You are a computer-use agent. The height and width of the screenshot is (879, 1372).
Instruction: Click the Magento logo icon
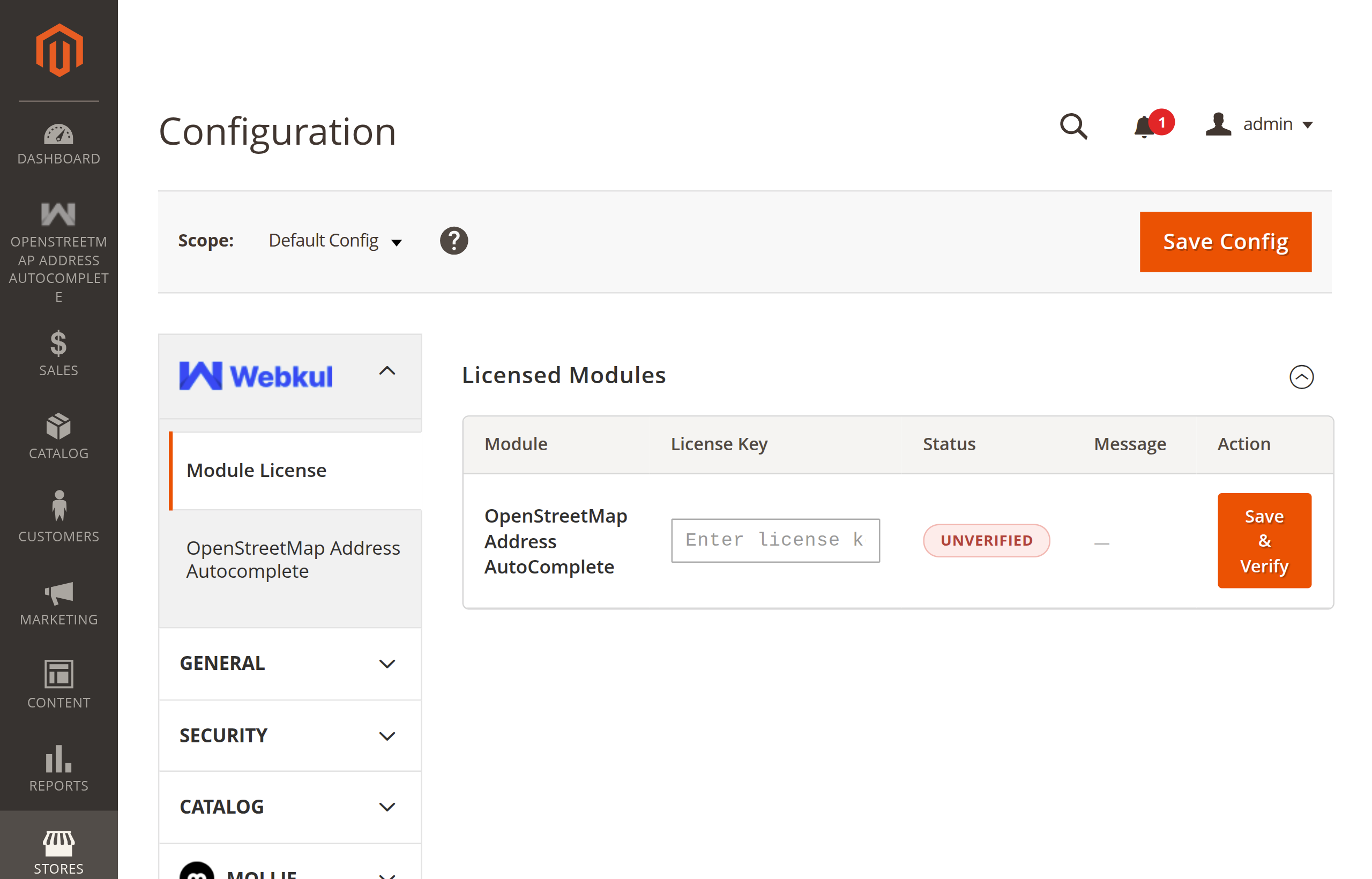coord(59,50)
